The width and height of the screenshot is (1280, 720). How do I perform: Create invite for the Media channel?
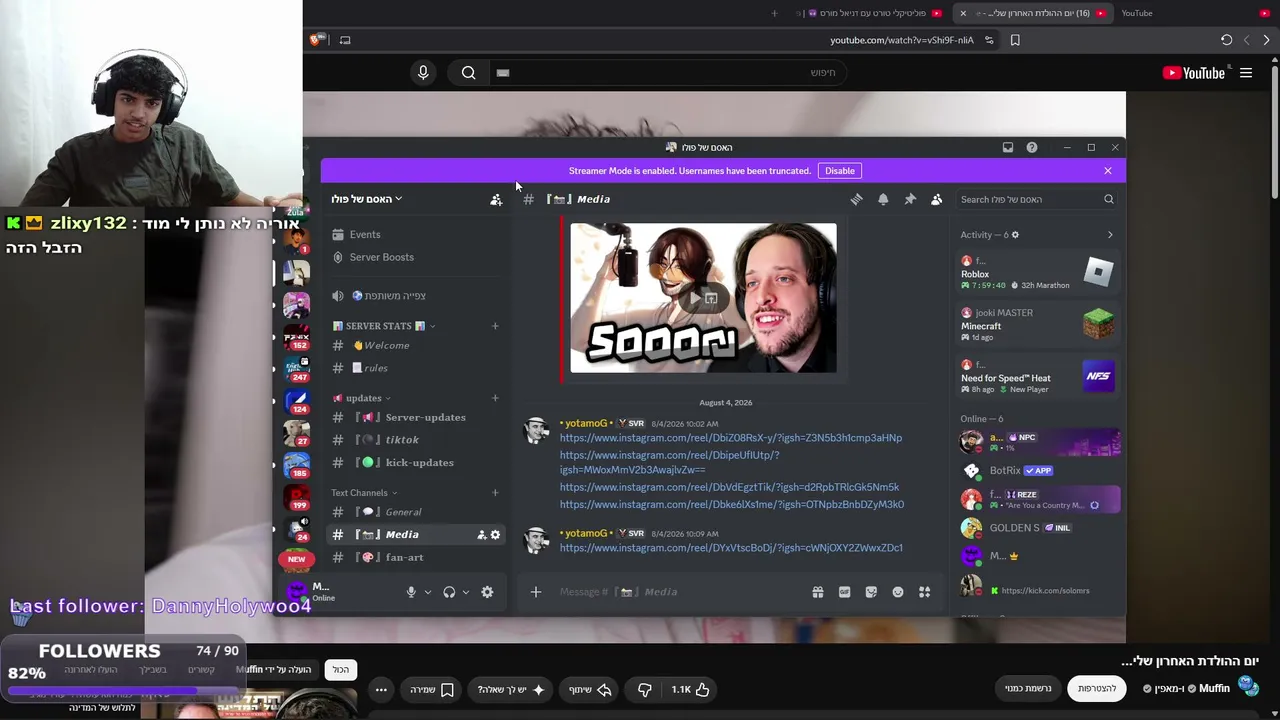(481, 535)
